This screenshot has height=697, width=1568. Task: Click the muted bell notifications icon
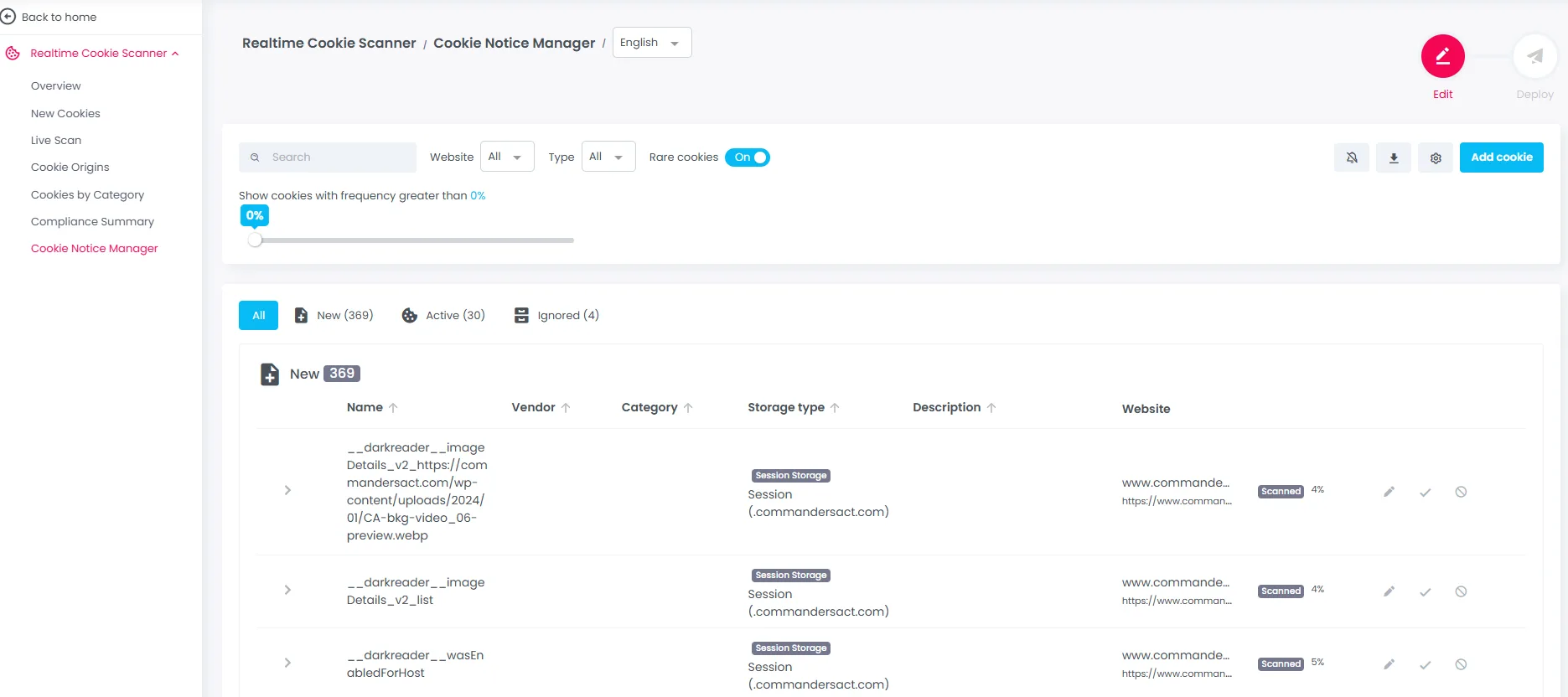pyautogui.click(x=1352, y=157)
